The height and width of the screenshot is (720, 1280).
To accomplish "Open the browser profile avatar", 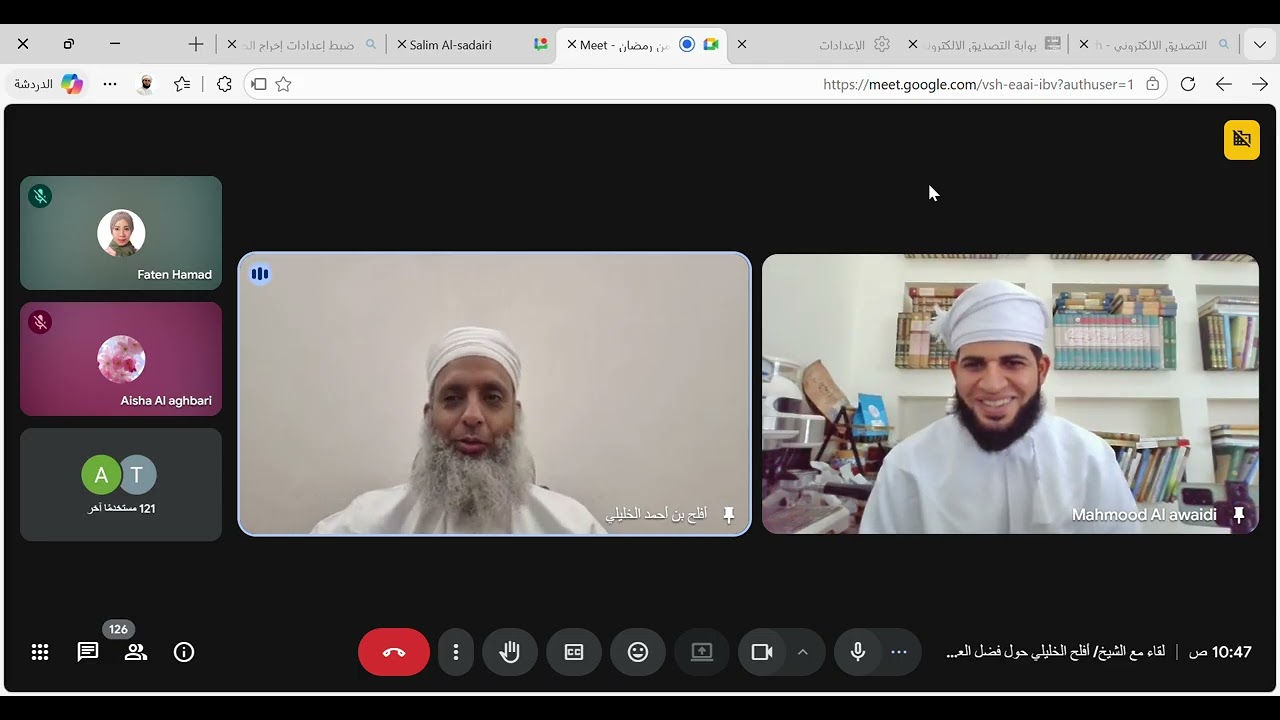I will (146, 84).
